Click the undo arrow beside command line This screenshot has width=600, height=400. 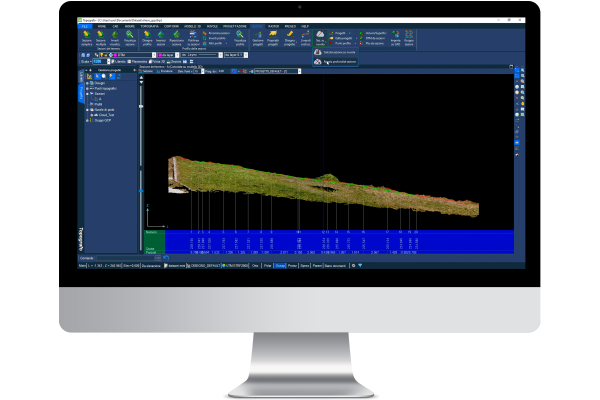point(166,258)
